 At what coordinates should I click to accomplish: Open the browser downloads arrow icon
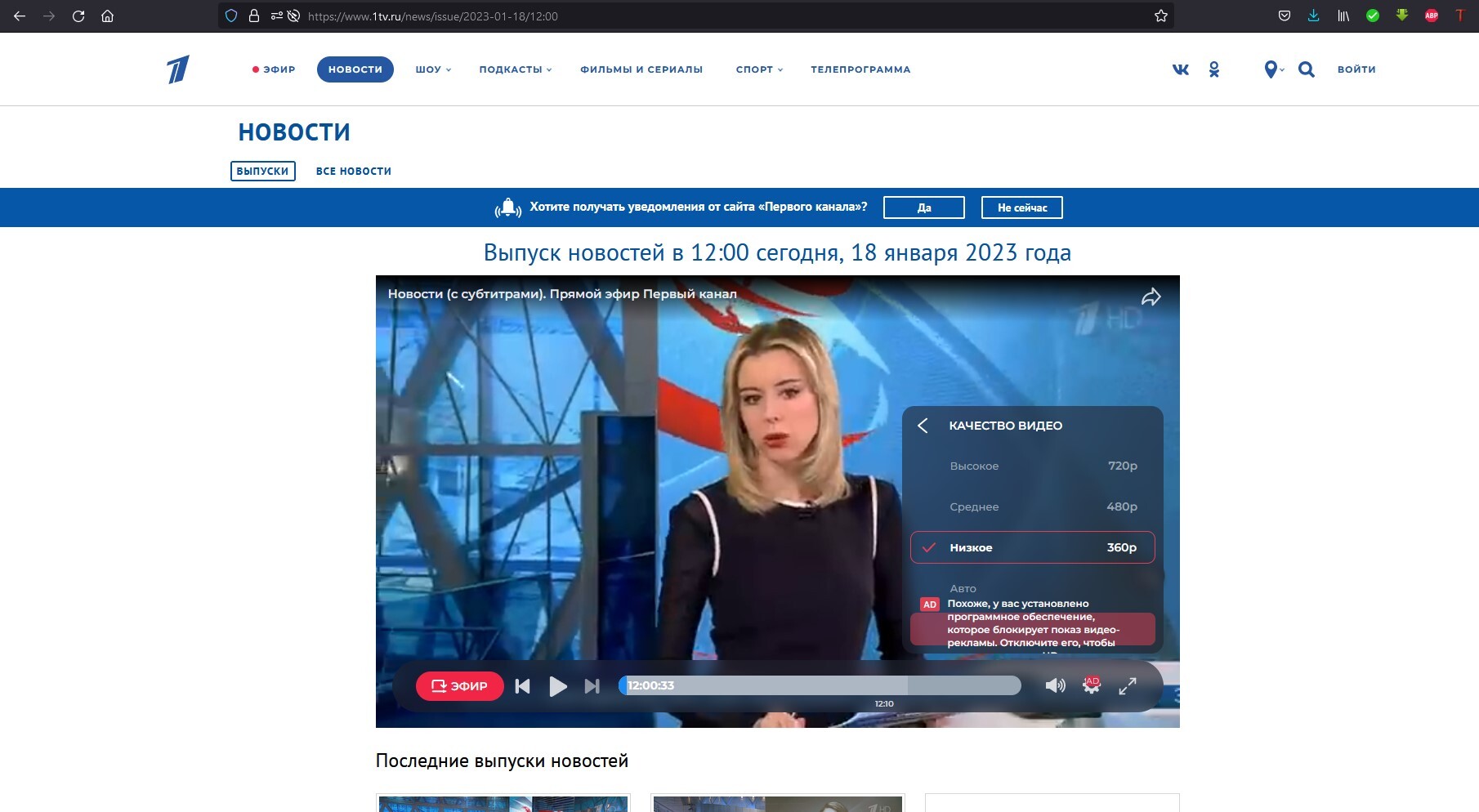(1313, 16)
